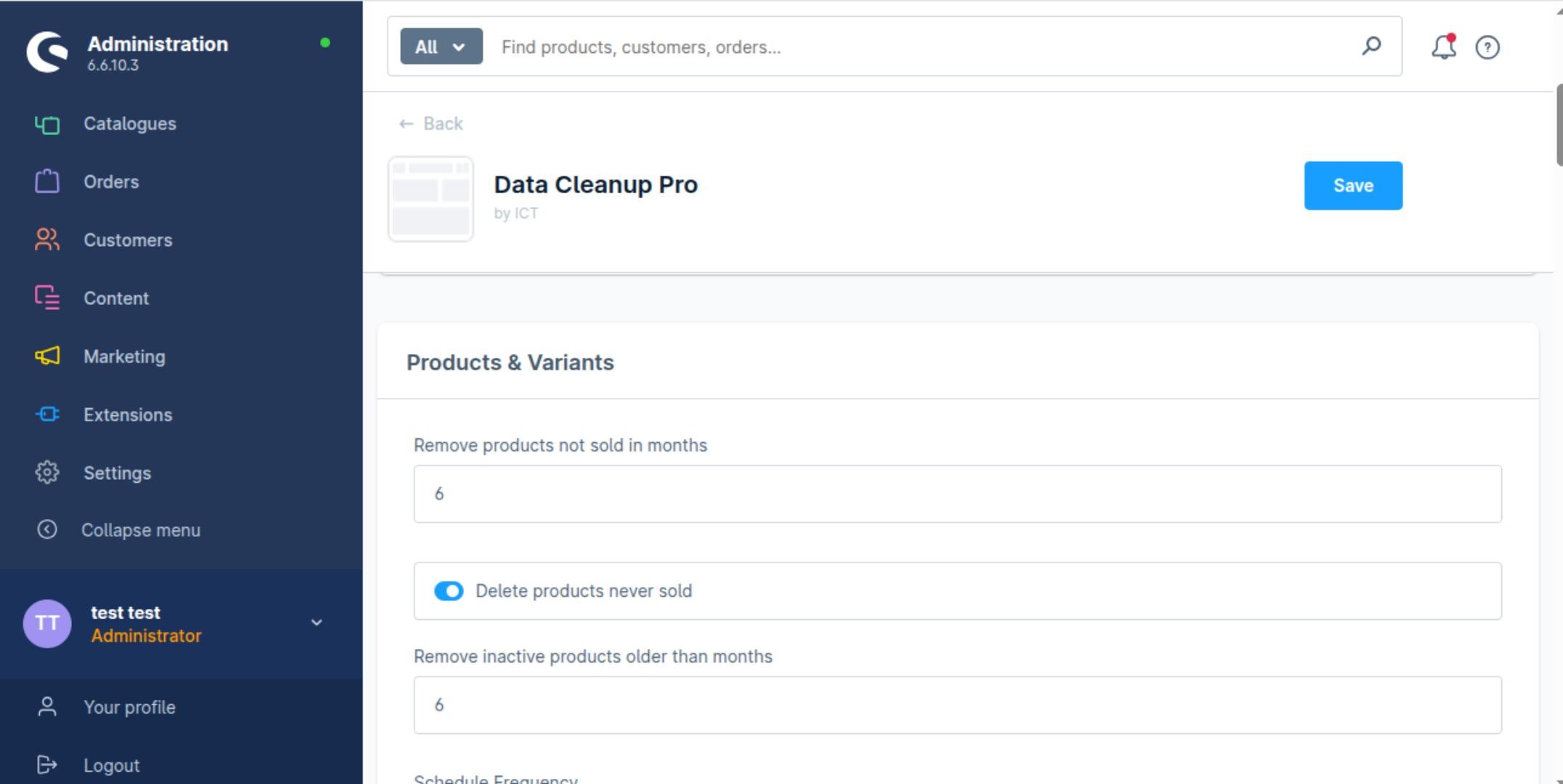Expand the test test user menu chevron
The width and height of the screenshot is (1563, 784).
tap(317, 623)
